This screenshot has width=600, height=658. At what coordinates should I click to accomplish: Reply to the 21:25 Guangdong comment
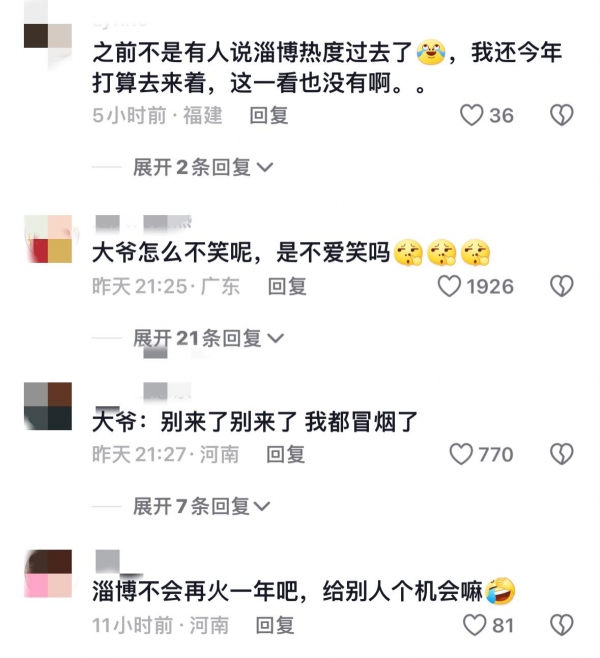pos(287,287)
